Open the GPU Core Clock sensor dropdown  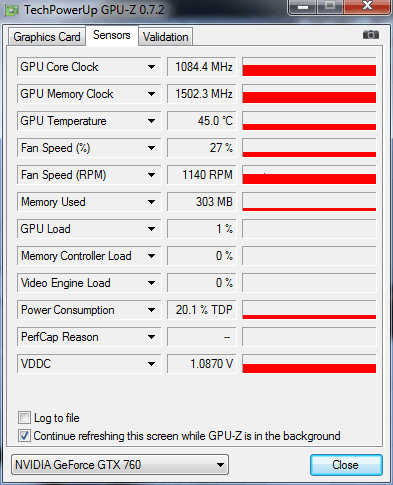(151, 67)
